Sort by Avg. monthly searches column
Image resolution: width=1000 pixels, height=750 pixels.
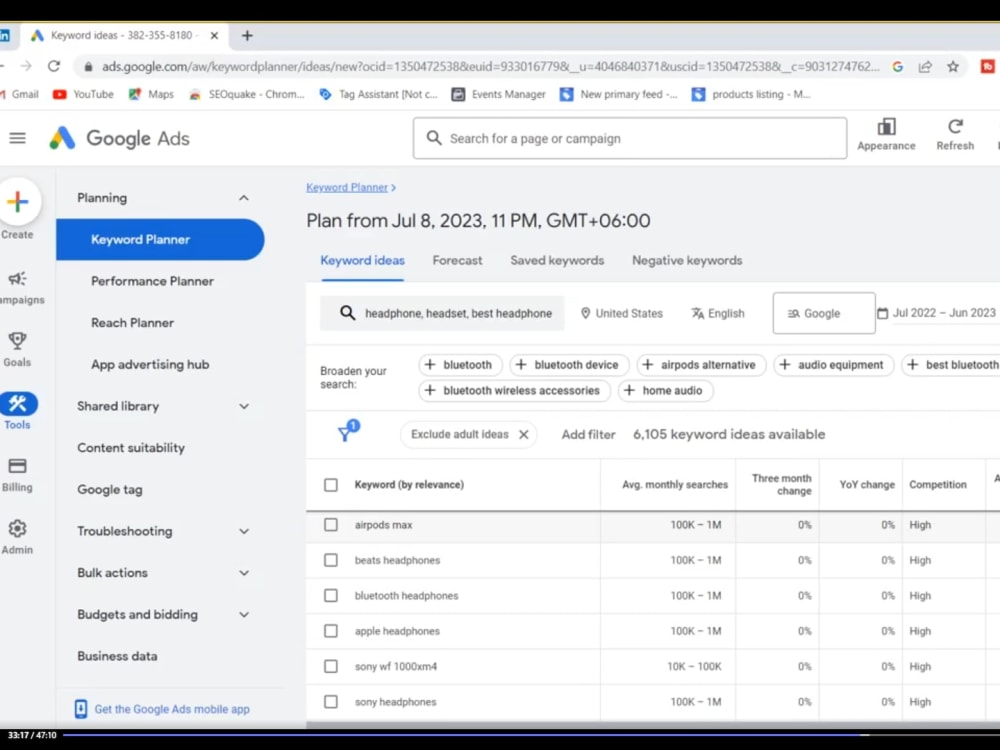tap(675, 485)
